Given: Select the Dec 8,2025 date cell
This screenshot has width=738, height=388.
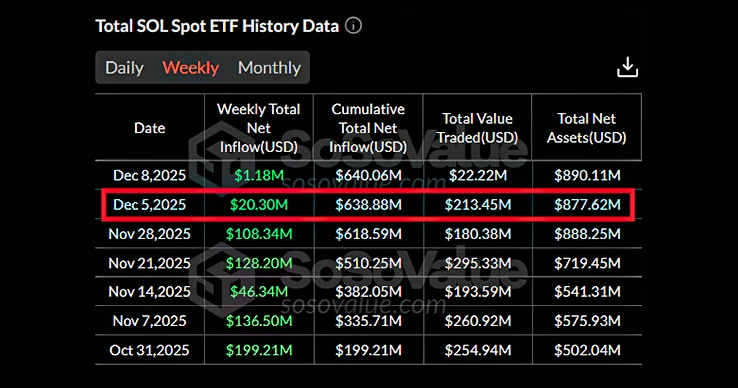Looking at the screenshot, I should [x=150, y=175].
